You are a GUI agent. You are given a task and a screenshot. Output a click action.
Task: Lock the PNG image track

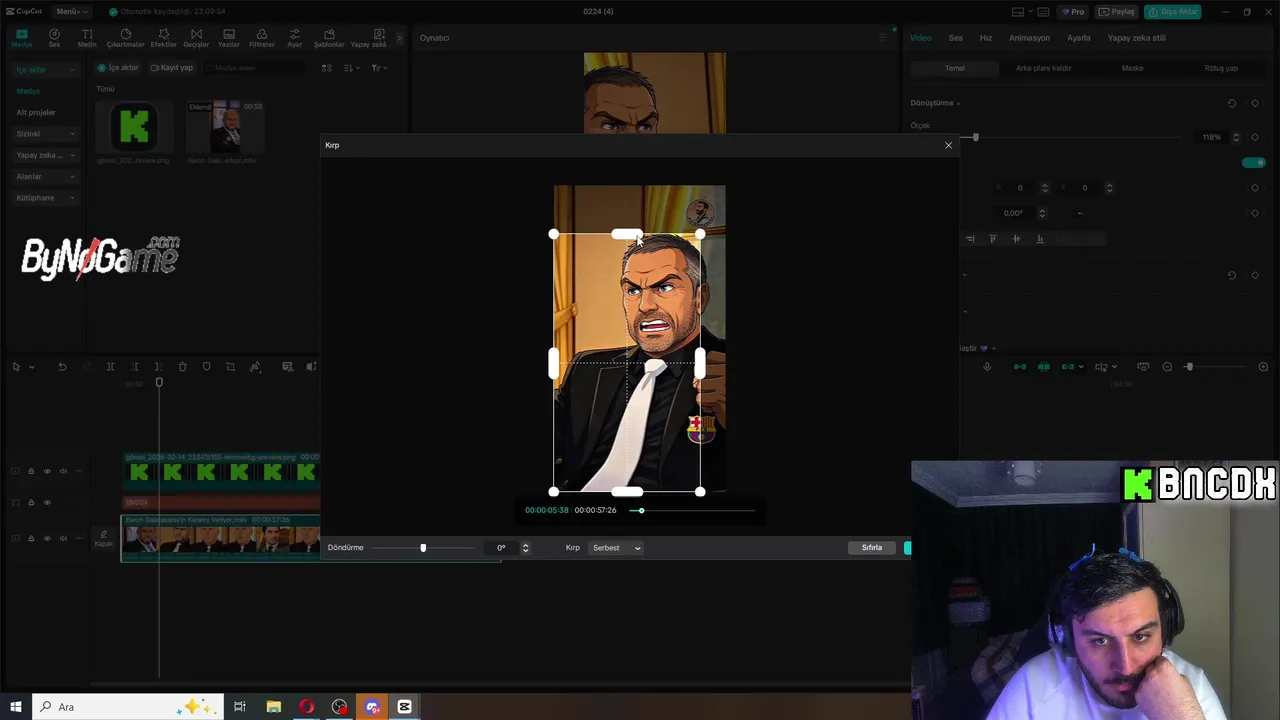[x=31, y=471]
